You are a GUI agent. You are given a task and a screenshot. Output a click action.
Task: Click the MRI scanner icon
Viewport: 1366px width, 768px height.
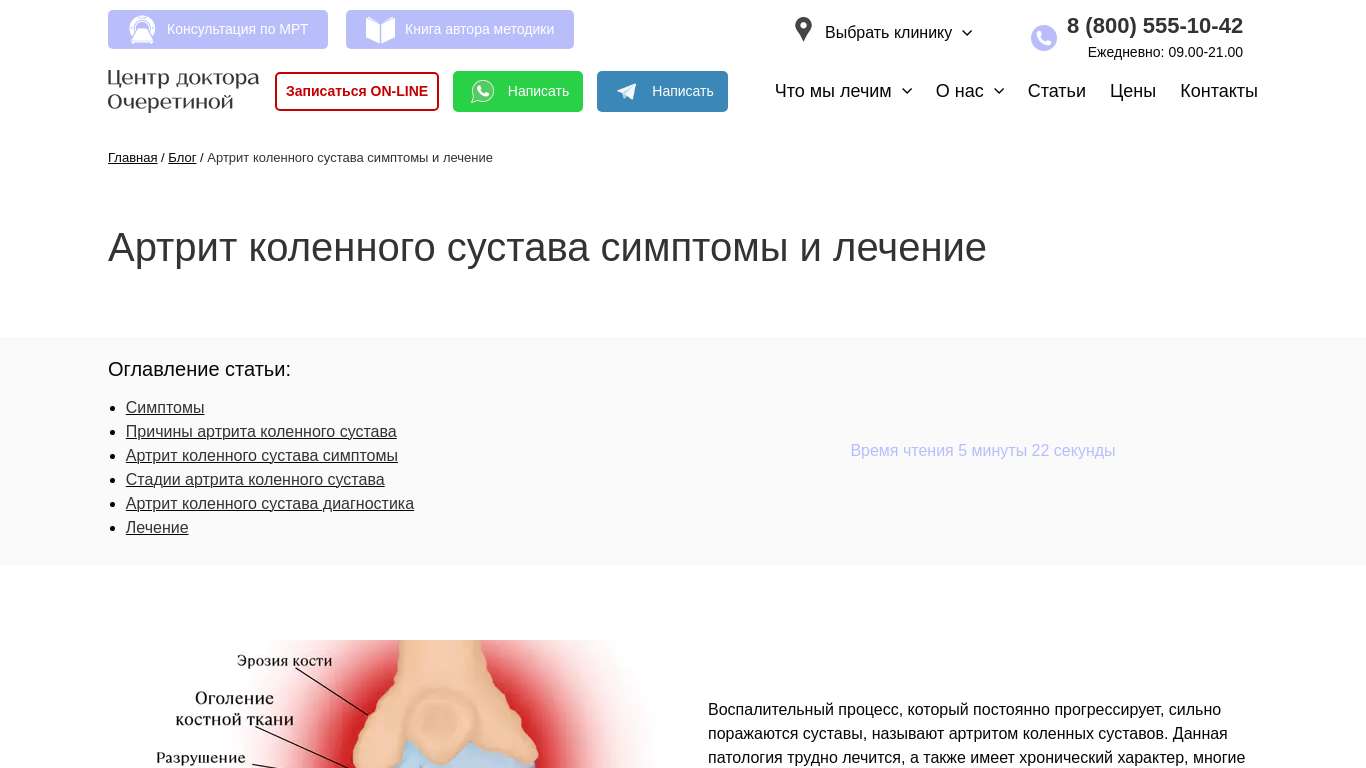tap(142, 30)
